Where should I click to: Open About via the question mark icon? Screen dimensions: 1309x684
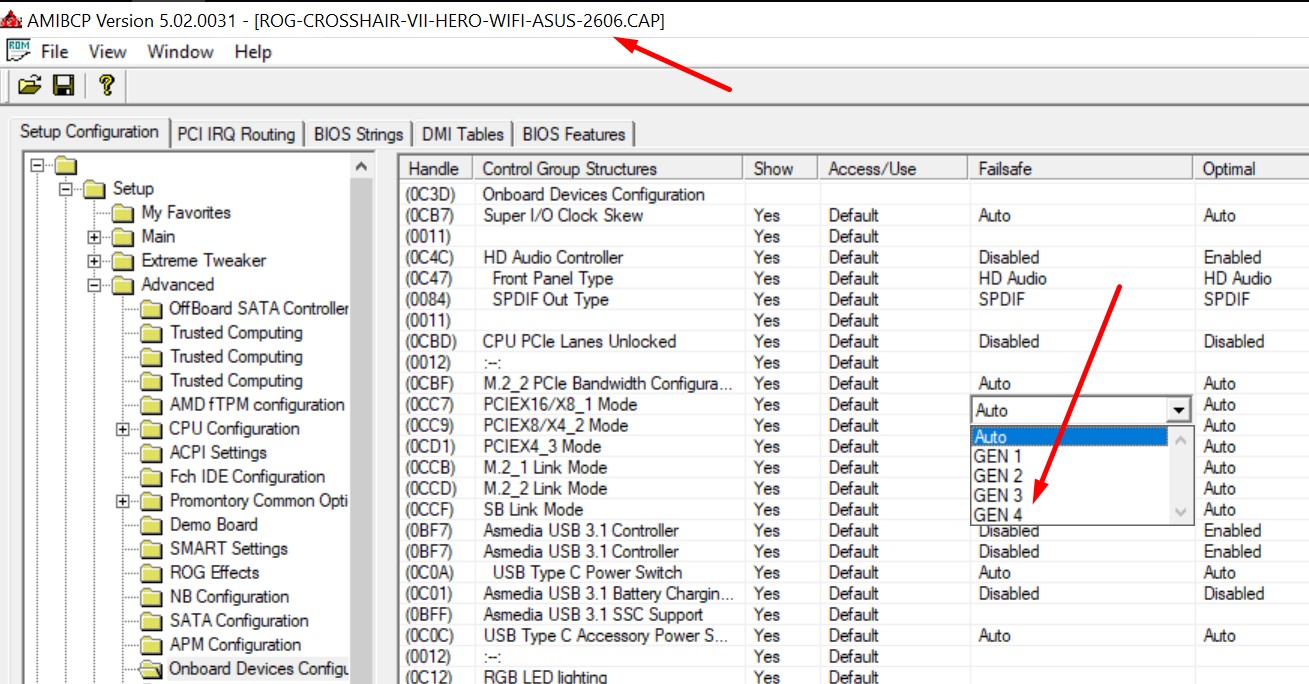(x=106, y=86)
